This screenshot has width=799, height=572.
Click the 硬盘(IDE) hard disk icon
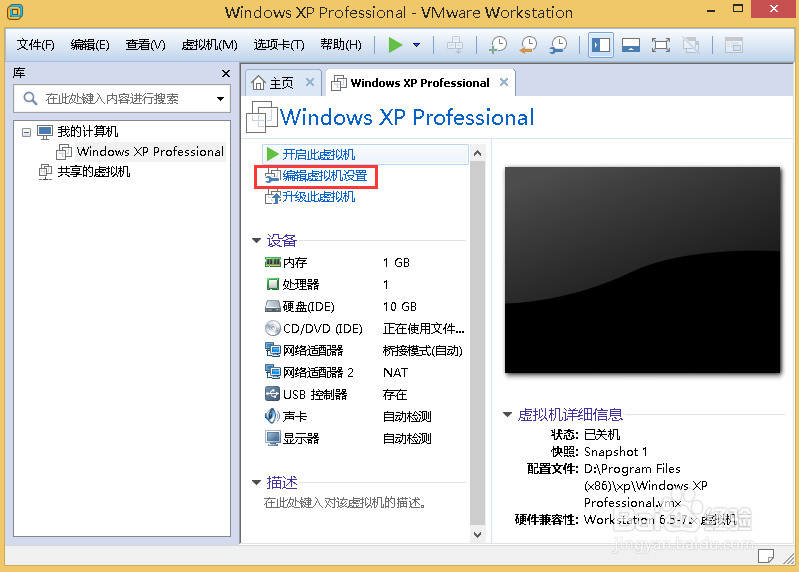pos(273,306)
